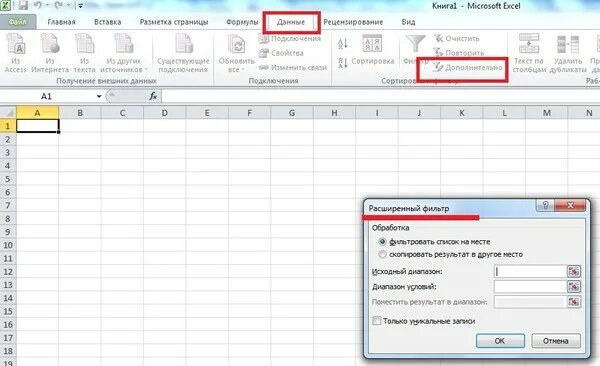Image resolution: width=600 pixels, height=366 pixels.
Task: Select column H header
Action: click(x=334, y=113)
